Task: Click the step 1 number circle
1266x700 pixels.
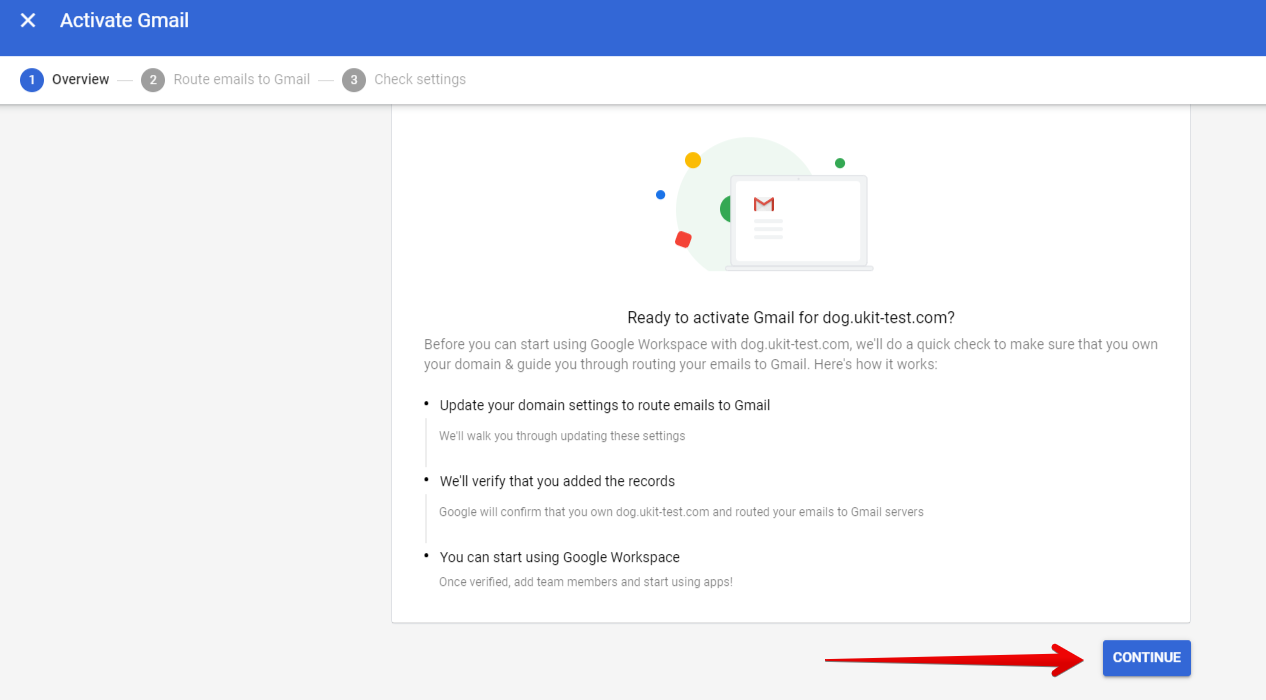Action: [32, 80]
